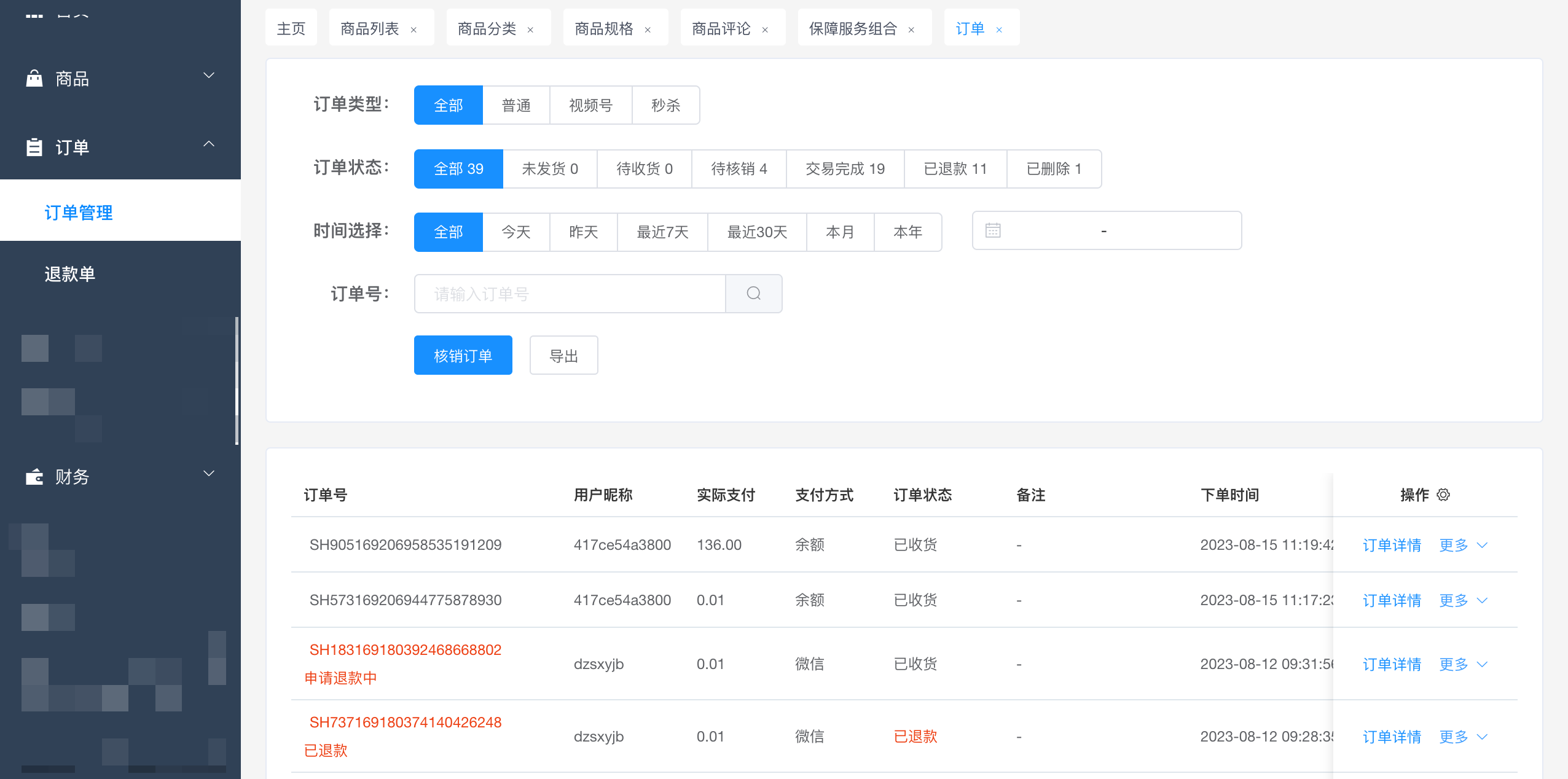
Task: Expand the 商品 sidebar menu
Action: (x=209, y=76)
